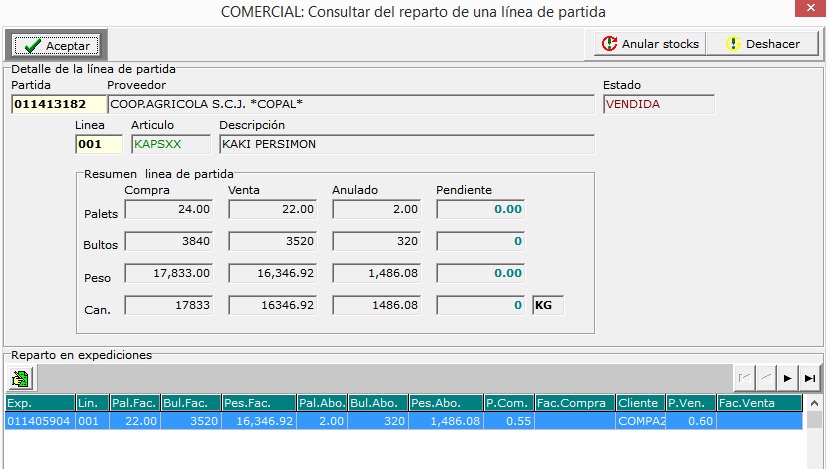
Task: Click the Fac.Venta column header
Action: click(758, 403)
